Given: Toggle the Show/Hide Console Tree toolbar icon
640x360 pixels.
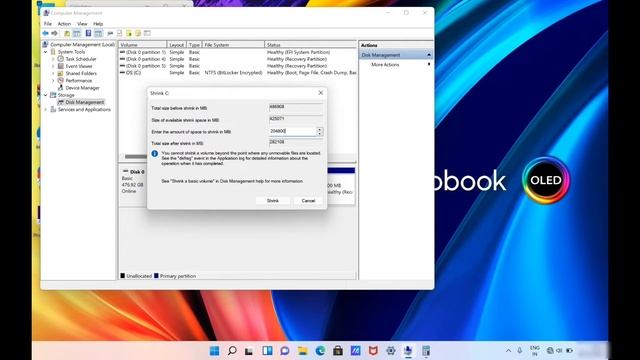Looking at the screenshot, I should (76, 33).
